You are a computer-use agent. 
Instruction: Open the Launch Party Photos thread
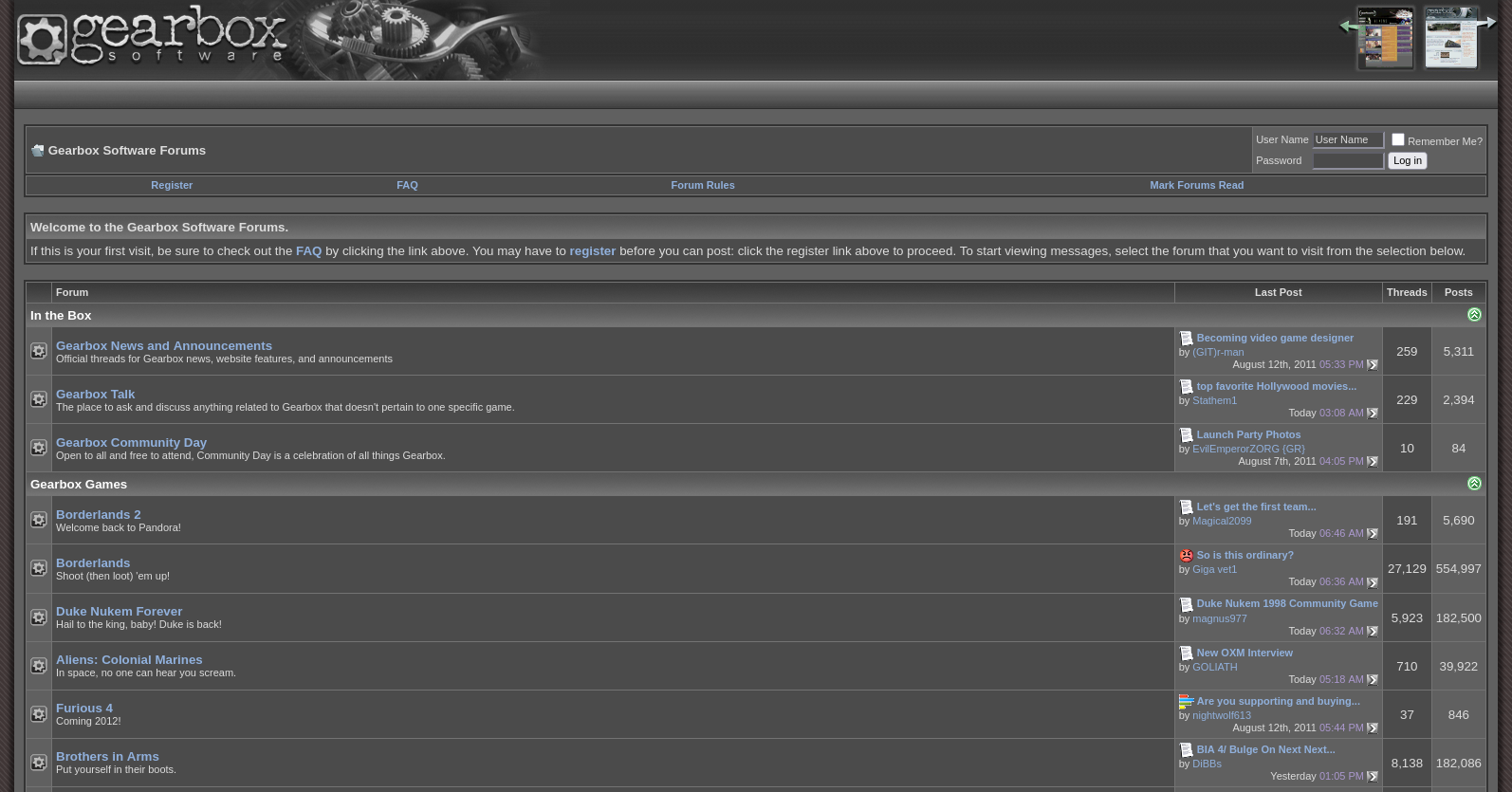[1248, 434]
